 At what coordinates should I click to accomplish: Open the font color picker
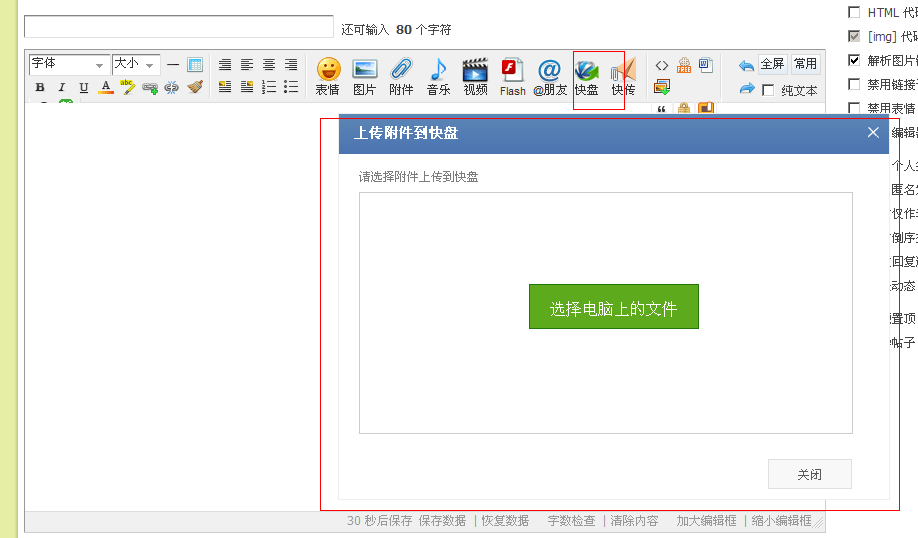point(105,87)
